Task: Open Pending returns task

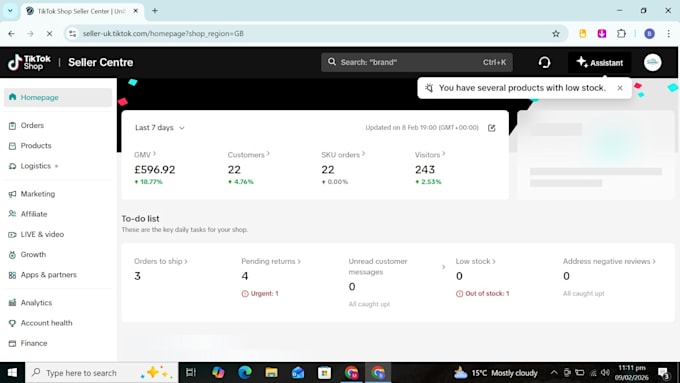Action: point(271,261)
